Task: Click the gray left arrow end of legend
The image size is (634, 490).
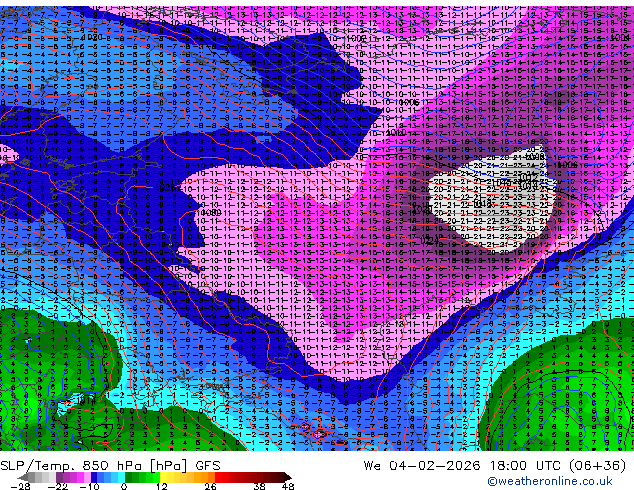Action: click(23, 477)
